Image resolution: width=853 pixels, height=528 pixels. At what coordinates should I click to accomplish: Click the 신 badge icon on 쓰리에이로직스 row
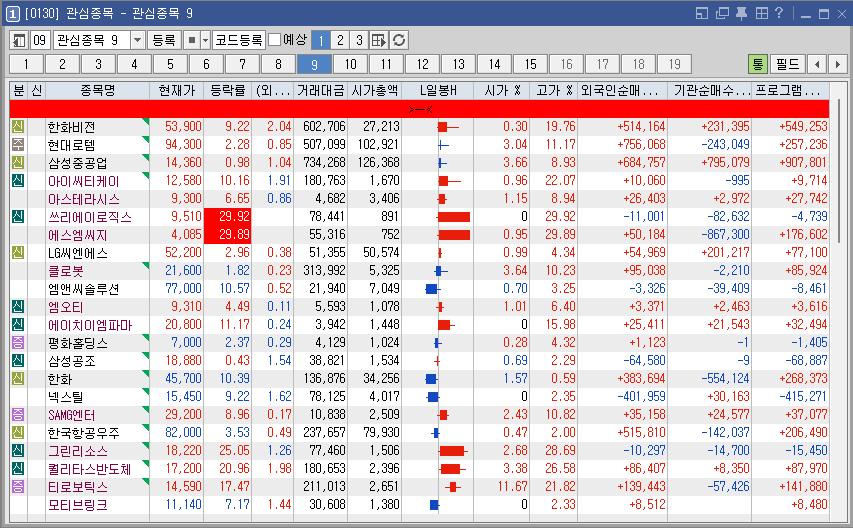(18, 216)
